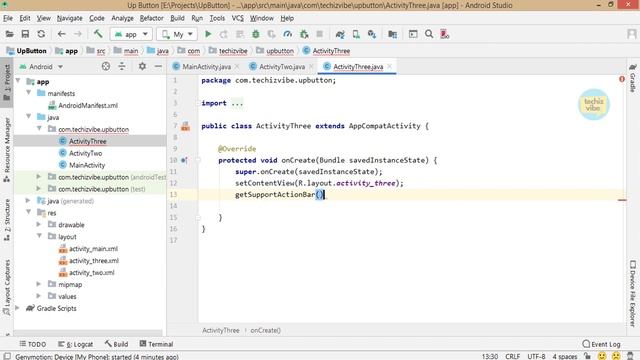Open the Profile app gauge icon
The width and height of the screenshot is (640, 360).
[288, 34]
